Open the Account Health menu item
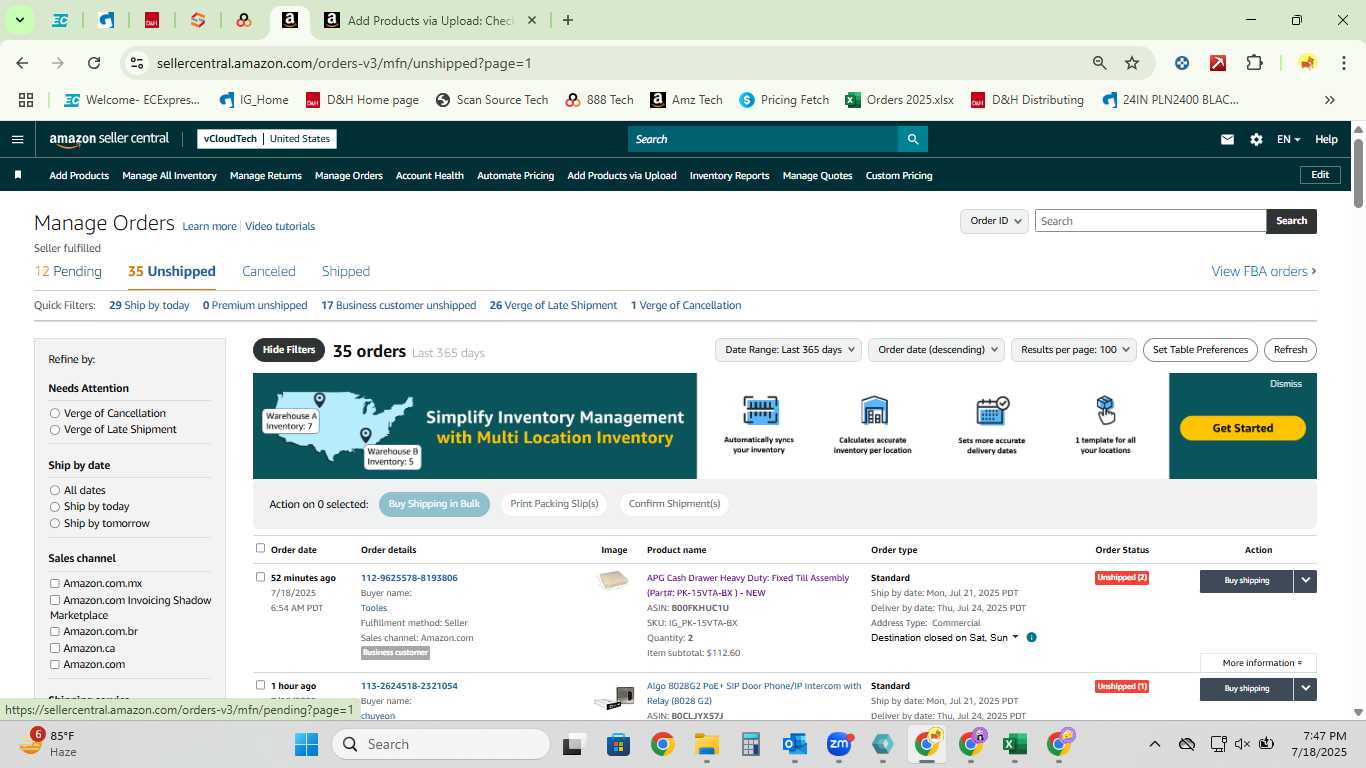The height and width of the screenshot is (768, 1366). tap(430, 175)
